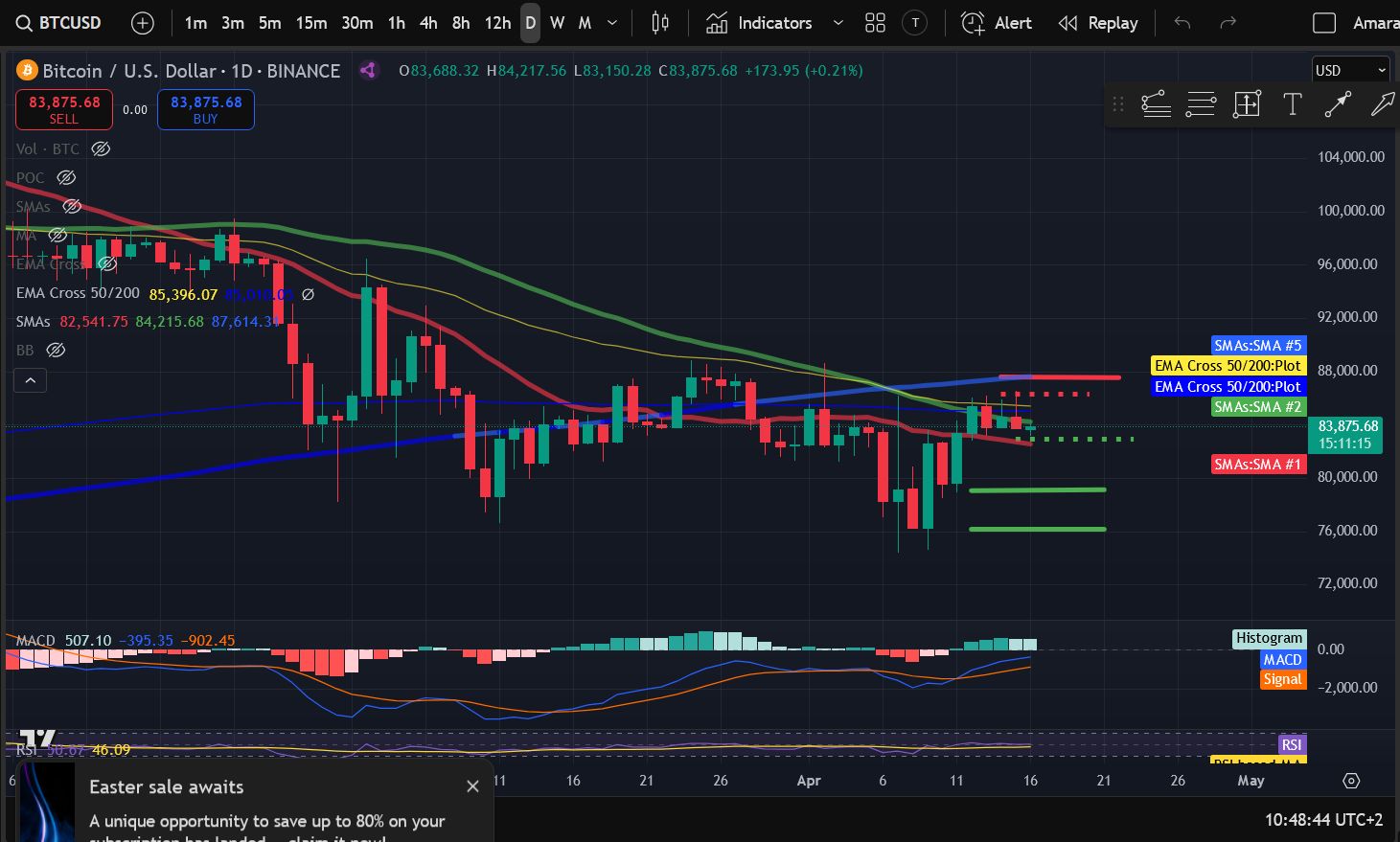Screen dimensions: 1400x842
Task: Click the SMAs:SMA #1 price label
Action: click(x=1258, y=465)
